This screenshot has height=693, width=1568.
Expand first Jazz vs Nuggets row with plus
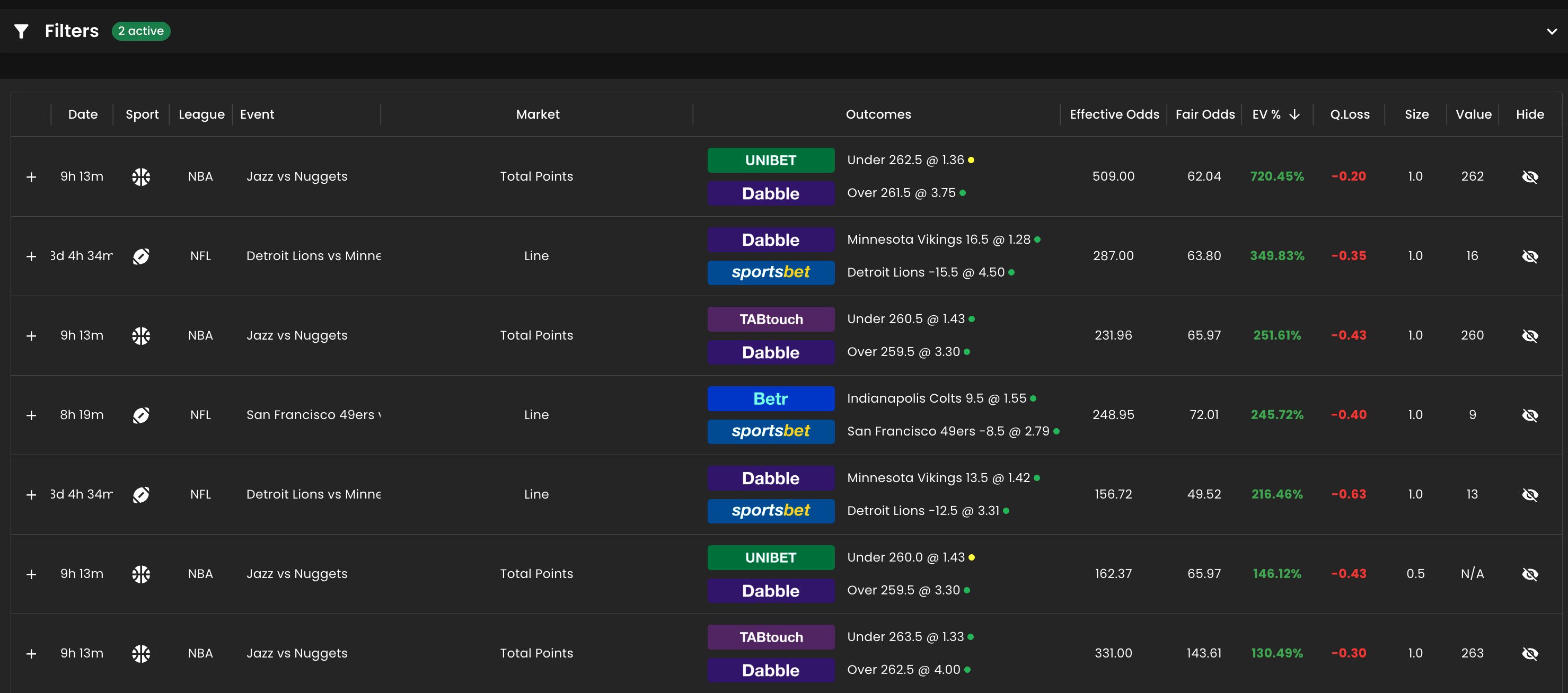coord(31,177)
